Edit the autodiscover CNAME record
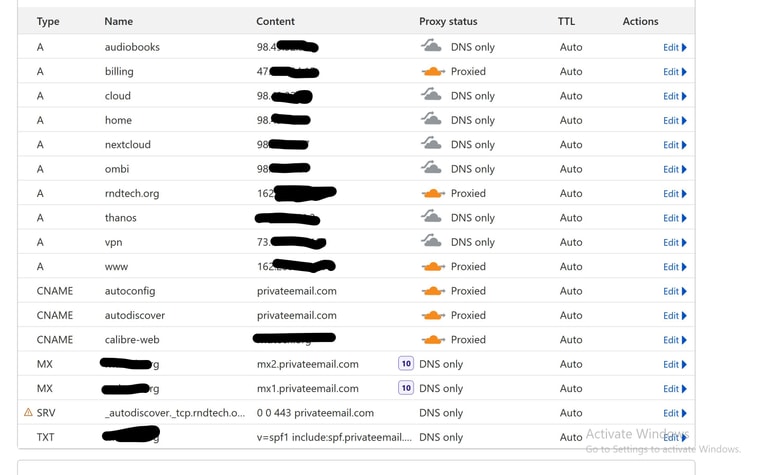Viewport: 760px width, 475px height. [675, 316]
